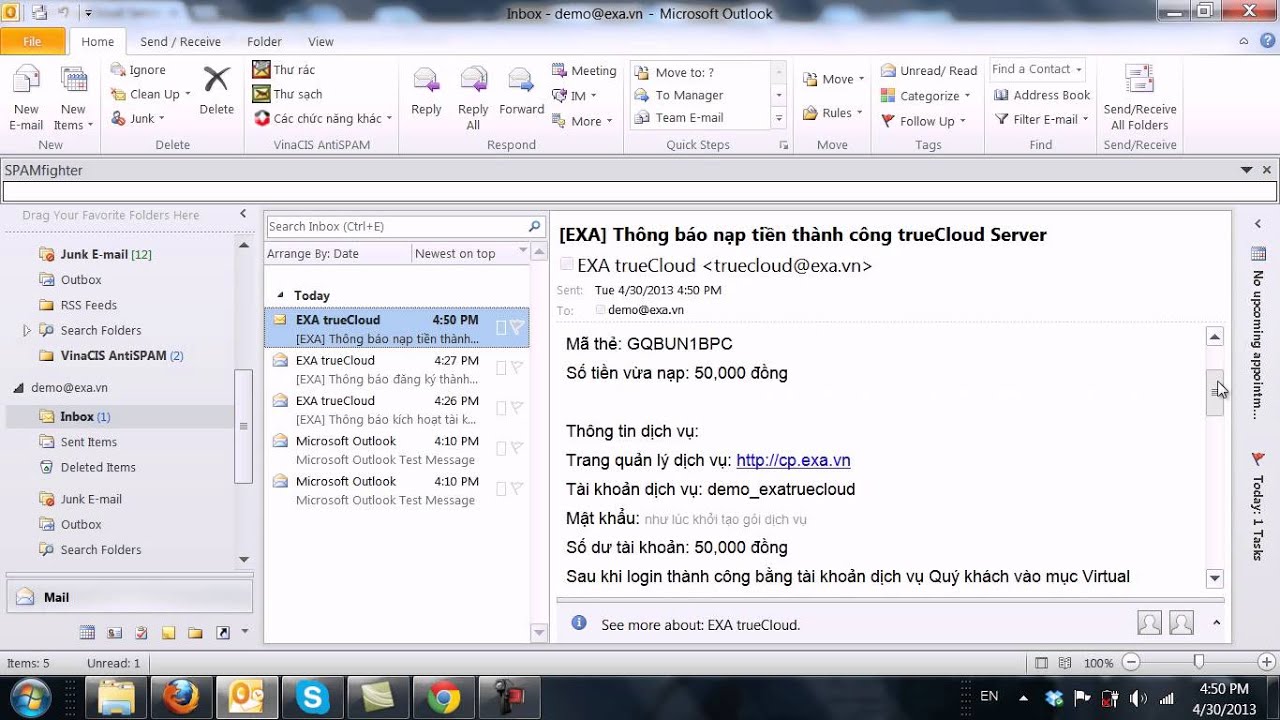Open the Sent Items folder
This screenshot has height=720, width=1280.
pyautogui.click(x=88, y=442)
